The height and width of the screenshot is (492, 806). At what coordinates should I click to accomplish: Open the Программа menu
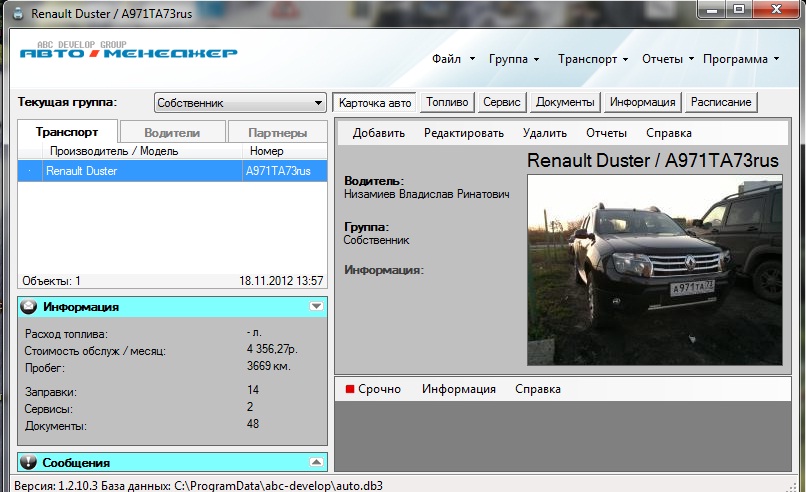point(741,59)
